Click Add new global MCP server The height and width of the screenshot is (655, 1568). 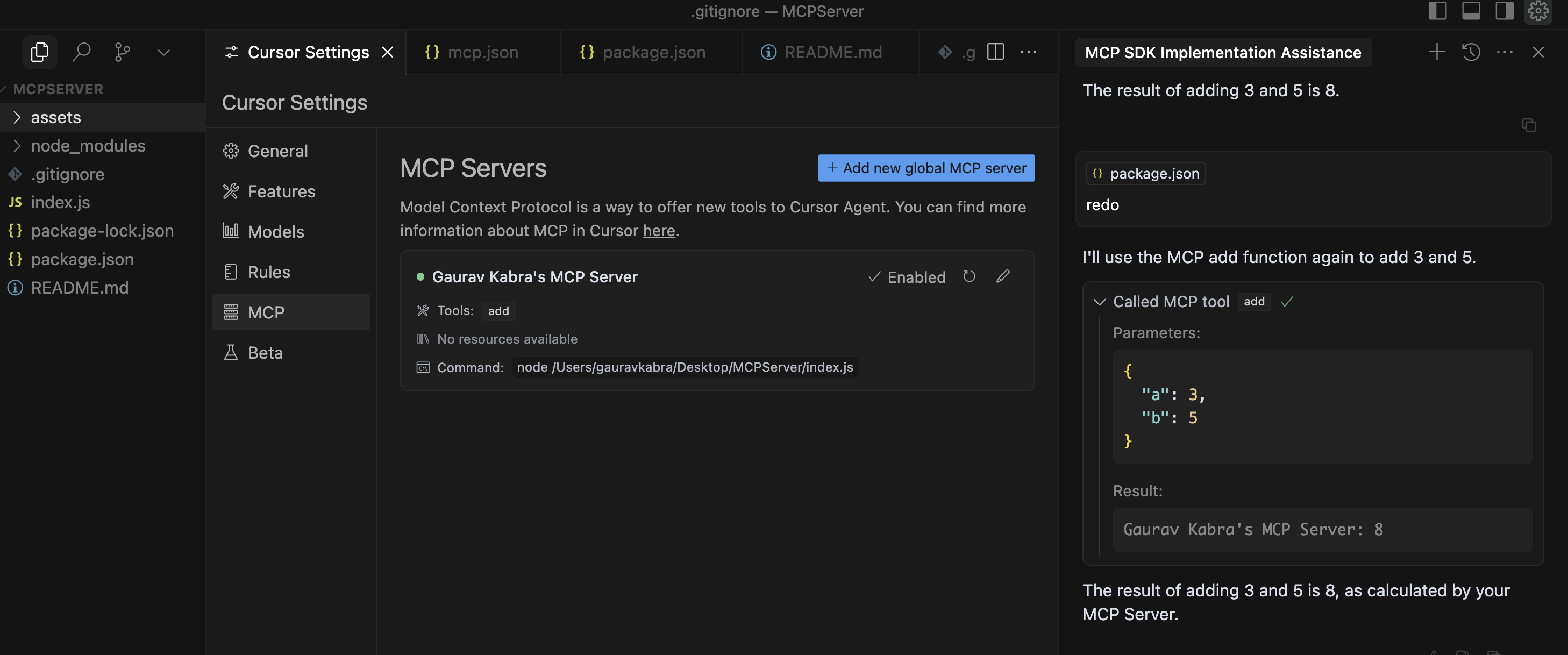click(x=926, y=168)
